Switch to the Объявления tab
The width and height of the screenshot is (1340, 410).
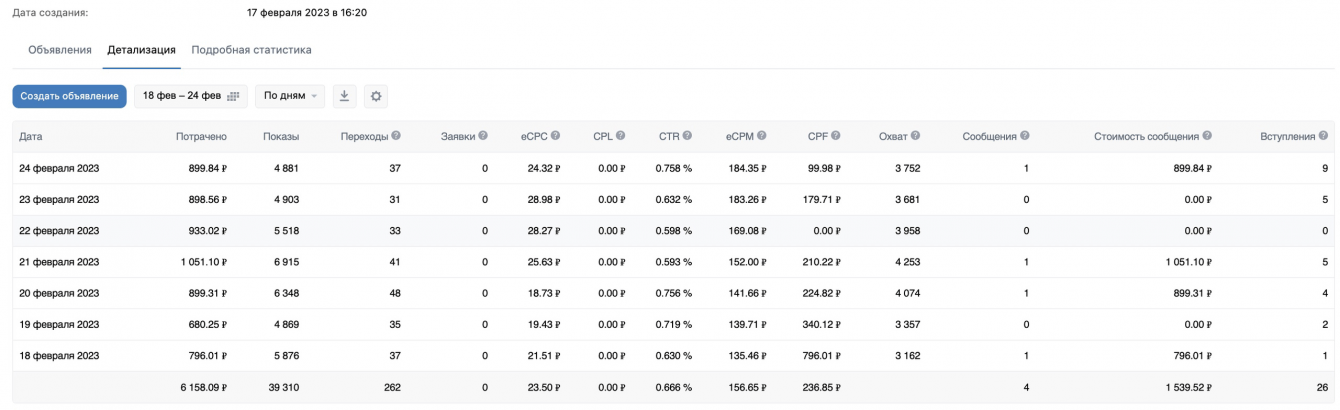click(60, 50)
